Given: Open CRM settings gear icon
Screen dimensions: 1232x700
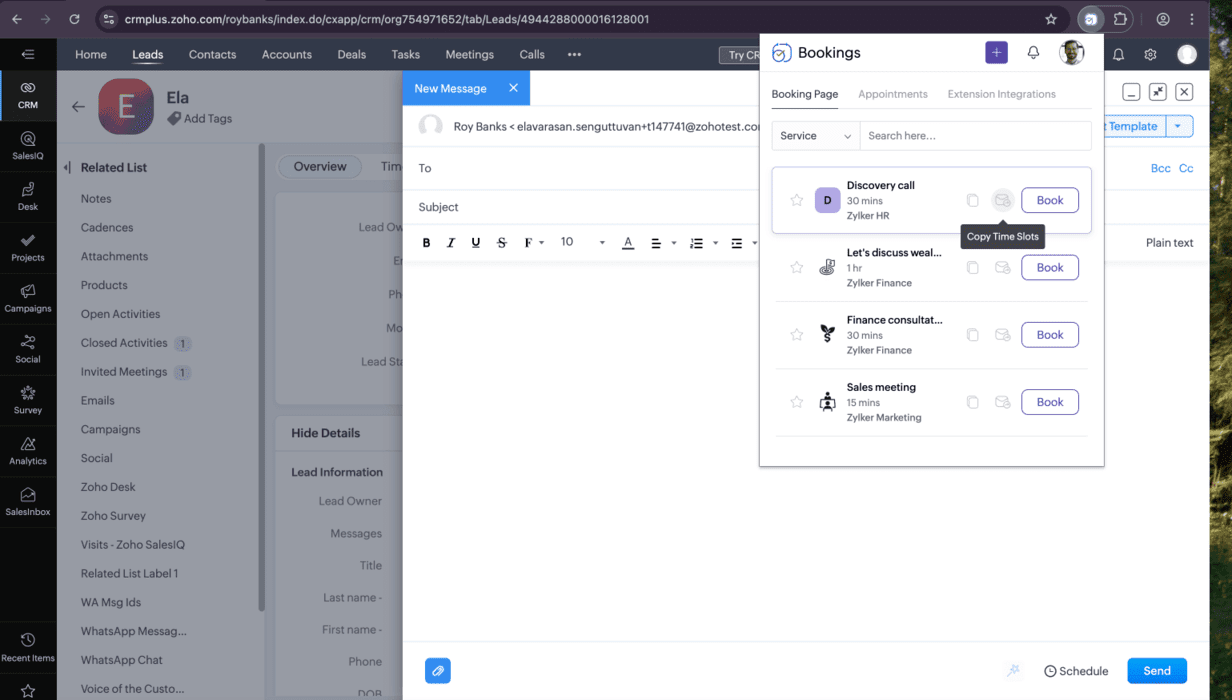Looking at the screenshot, I should 1150,55.
